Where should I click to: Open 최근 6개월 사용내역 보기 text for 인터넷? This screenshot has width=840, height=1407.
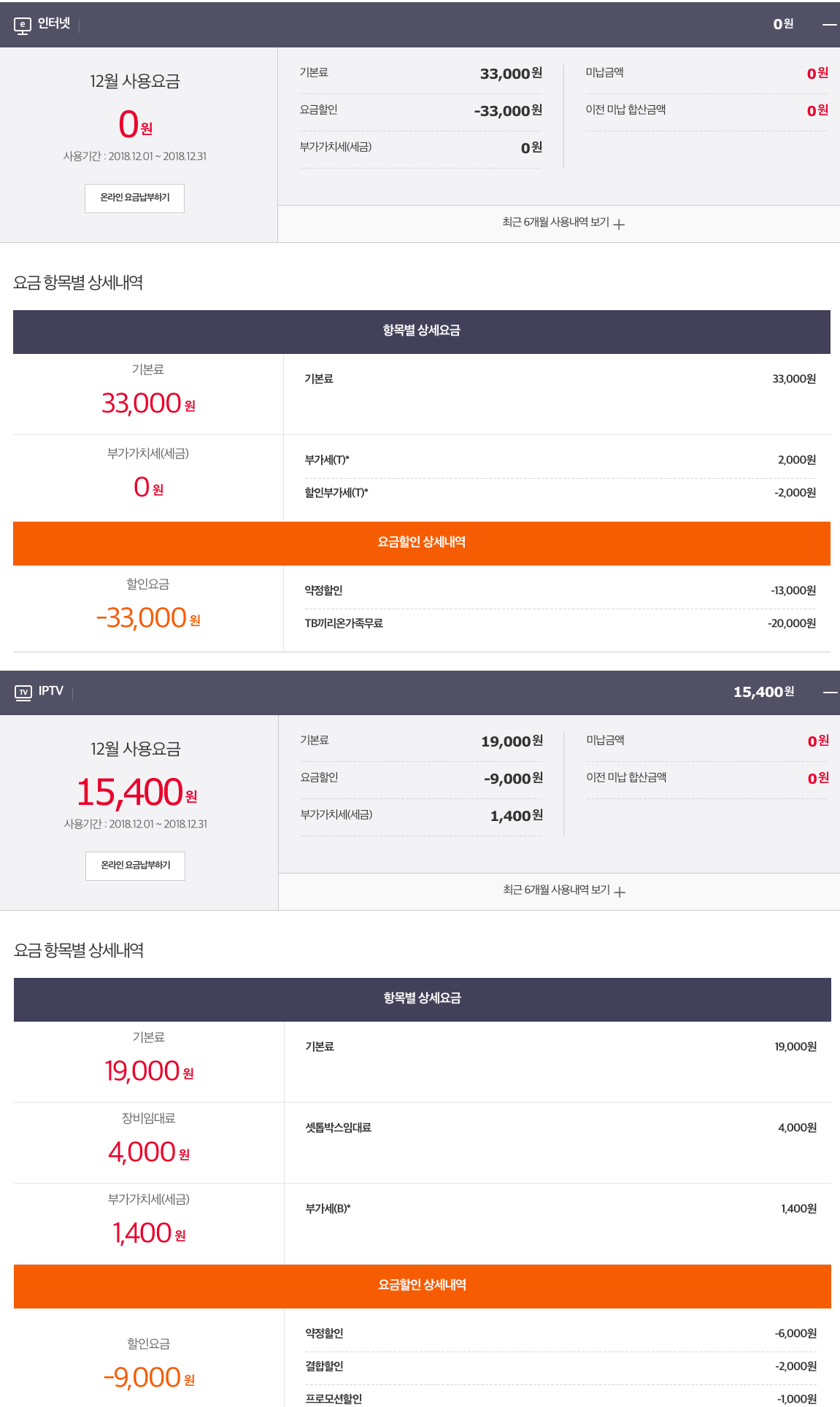[555, 223]
